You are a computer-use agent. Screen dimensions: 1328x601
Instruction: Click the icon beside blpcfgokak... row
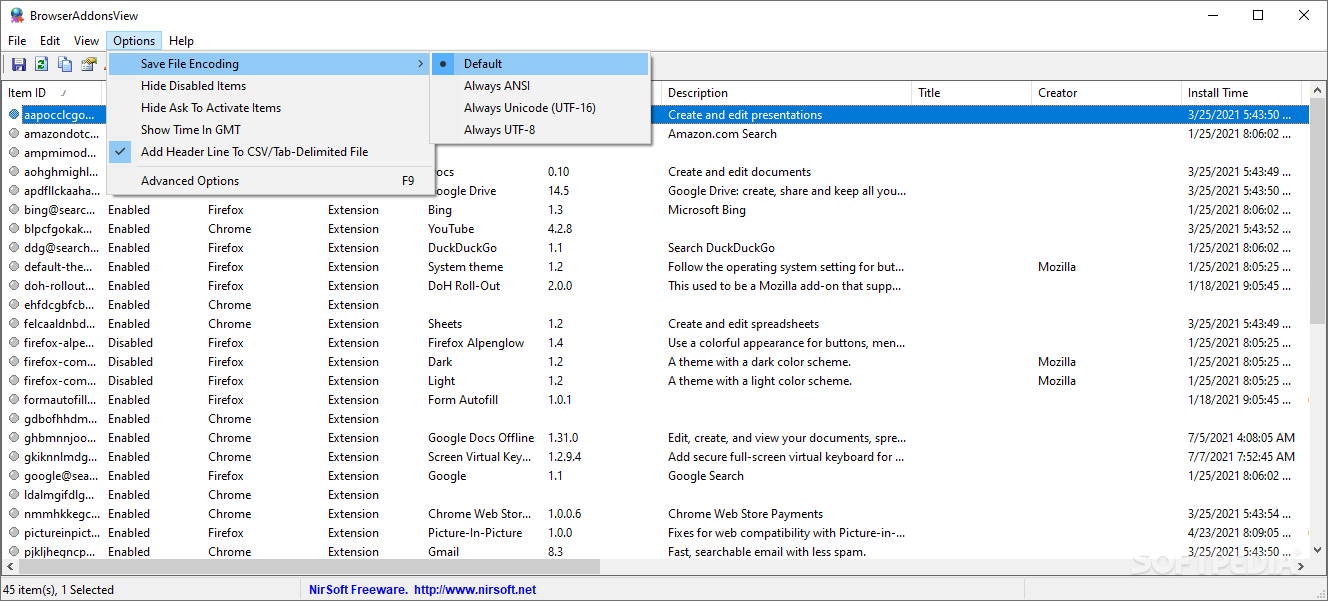coord(14,229)
